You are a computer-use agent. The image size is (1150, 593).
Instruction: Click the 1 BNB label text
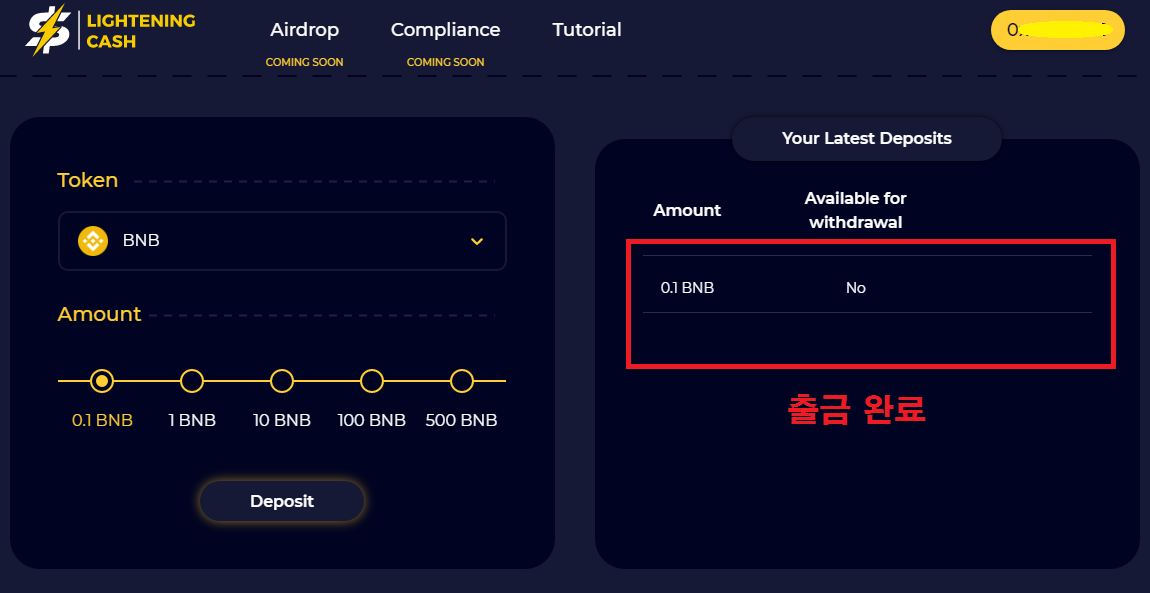tap(192, 421)
